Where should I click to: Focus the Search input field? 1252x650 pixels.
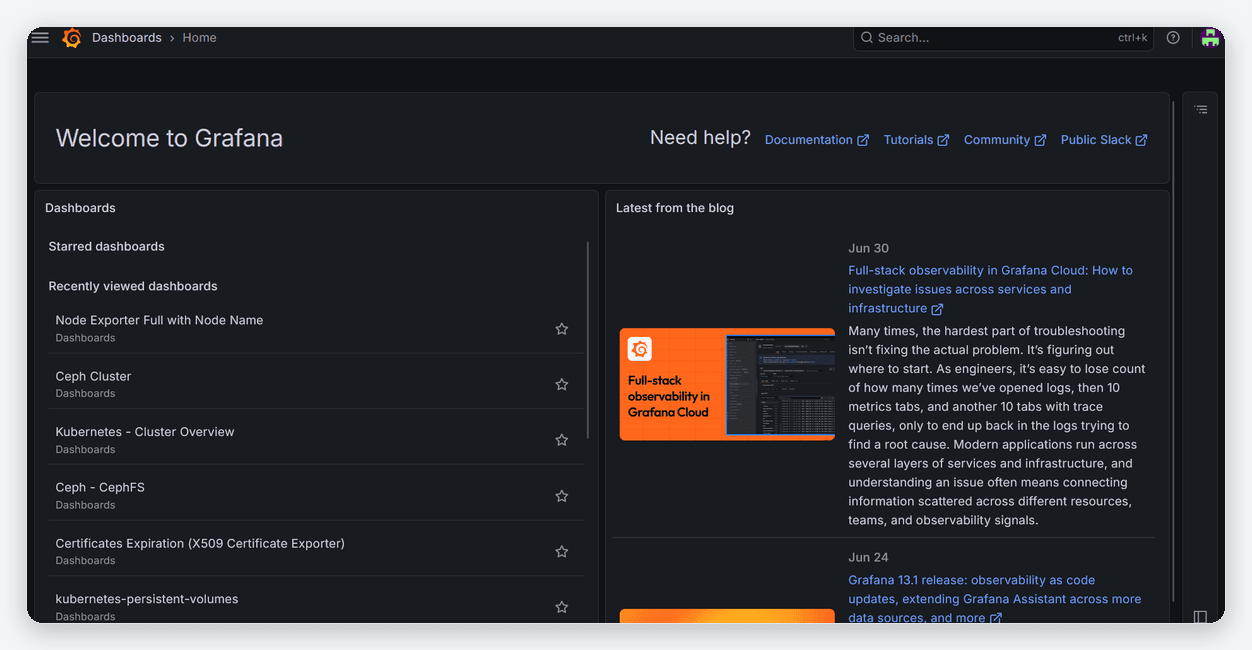click(x=1003, y=38)
